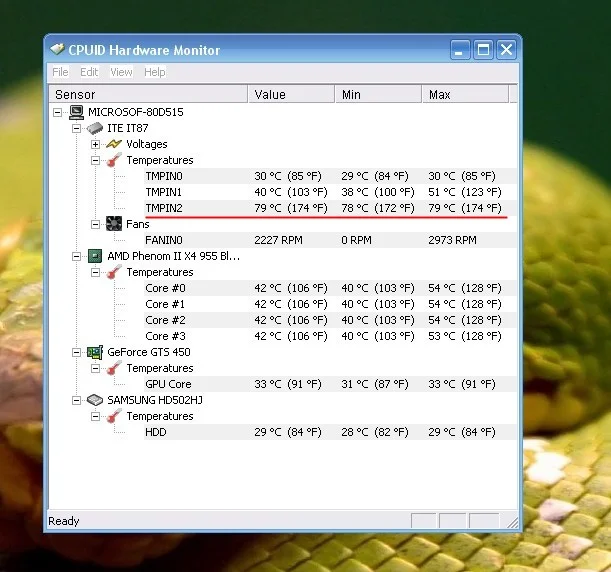Image resolution: width=611 pixels, height=572 pixels.
Task: Click TMPIN1 max 51 °C (123 °F)
Action: [x=465, y=192]
